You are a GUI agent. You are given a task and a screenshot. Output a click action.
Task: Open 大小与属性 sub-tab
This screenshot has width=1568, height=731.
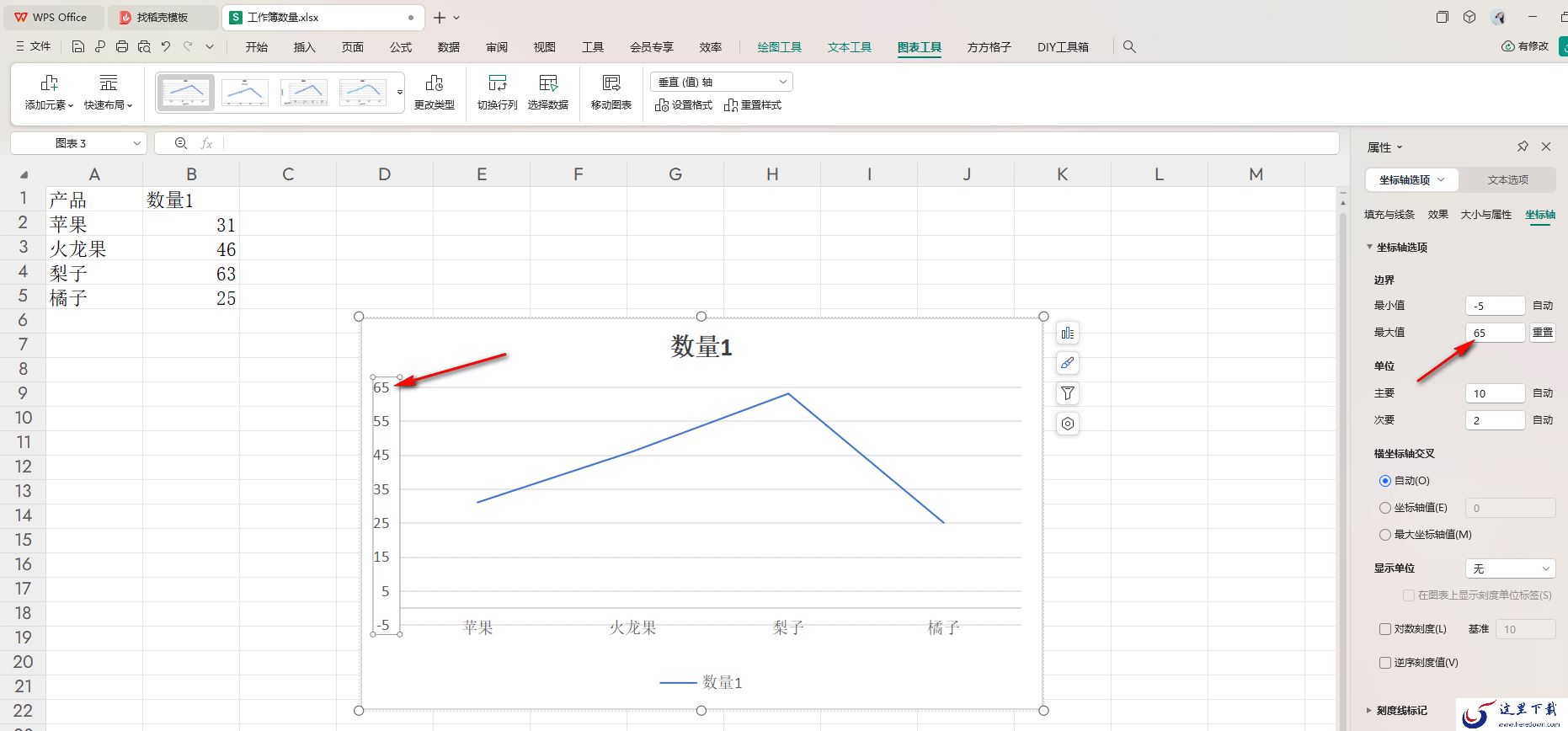click(1486, 215)
